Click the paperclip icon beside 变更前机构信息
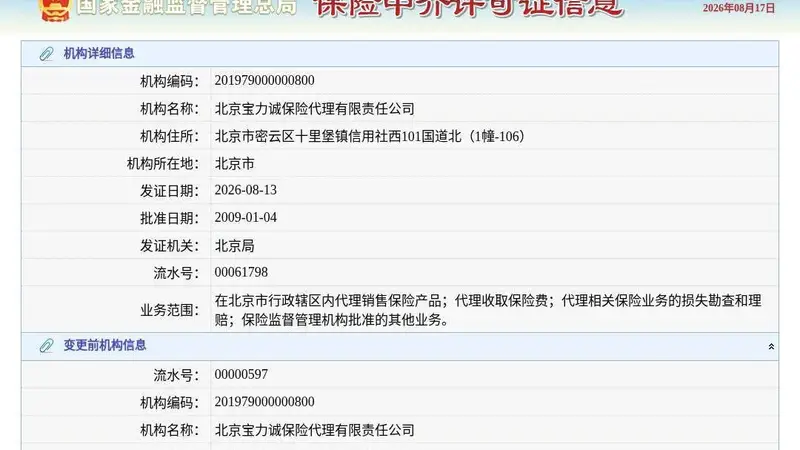Image resolution: width=800 pixels, height=450 pixels. pyautogui.click(x=46, y=346)
